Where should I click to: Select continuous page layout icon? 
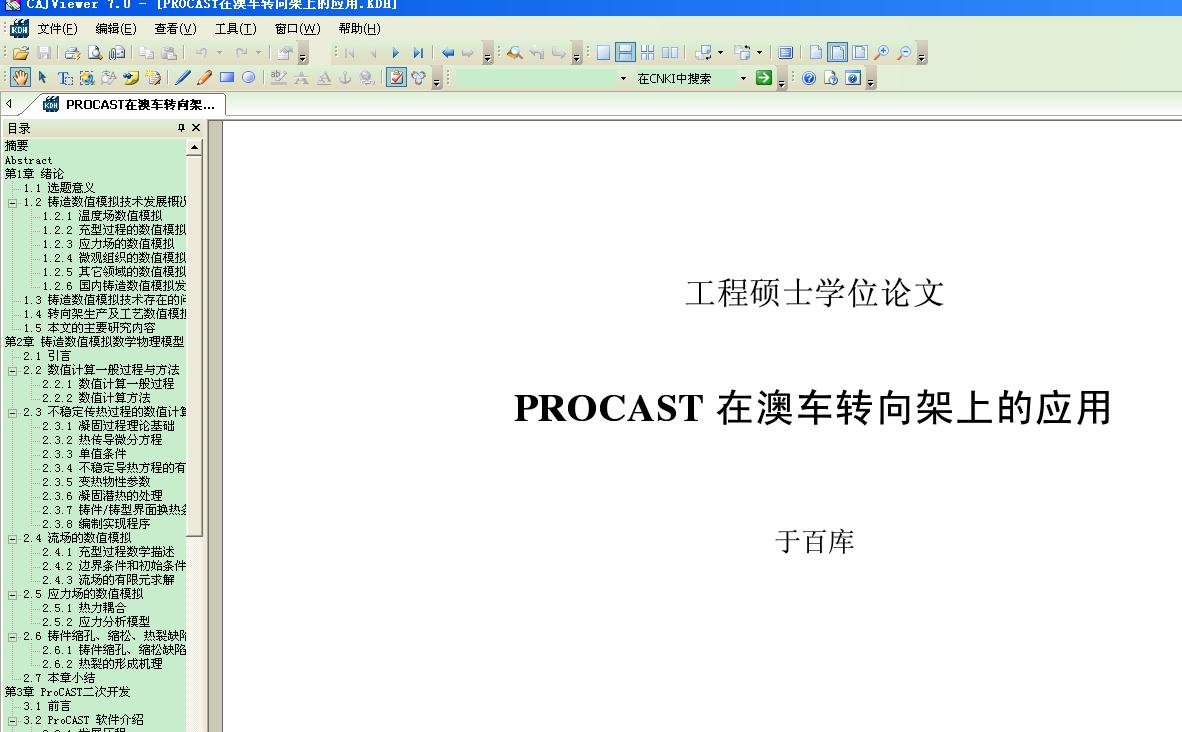click(x=625, y=53)
